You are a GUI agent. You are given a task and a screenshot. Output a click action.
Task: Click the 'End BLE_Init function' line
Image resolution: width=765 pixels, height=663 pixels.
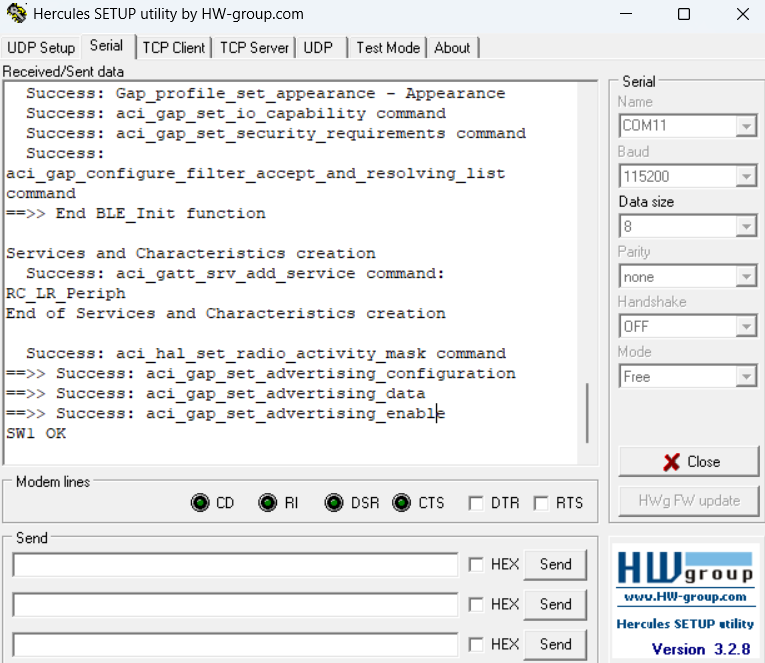tap(136, 213)
